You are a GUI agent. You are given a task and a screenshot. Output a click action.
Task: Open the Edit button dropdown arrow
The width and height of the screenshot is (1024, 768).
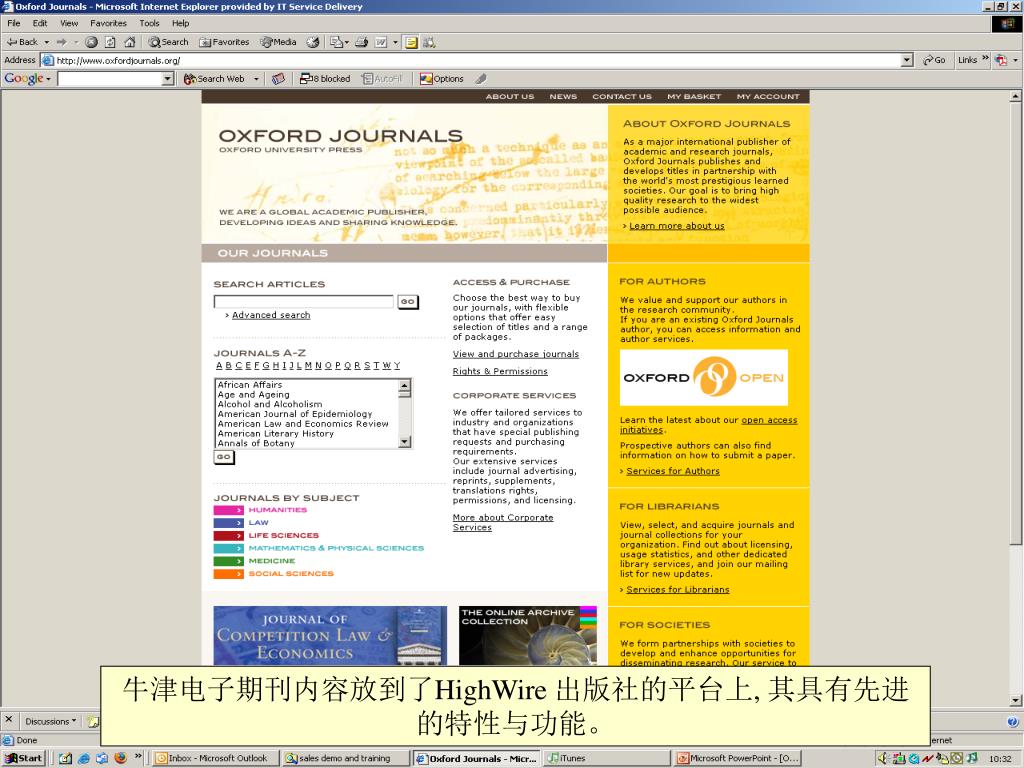point(394,42)
